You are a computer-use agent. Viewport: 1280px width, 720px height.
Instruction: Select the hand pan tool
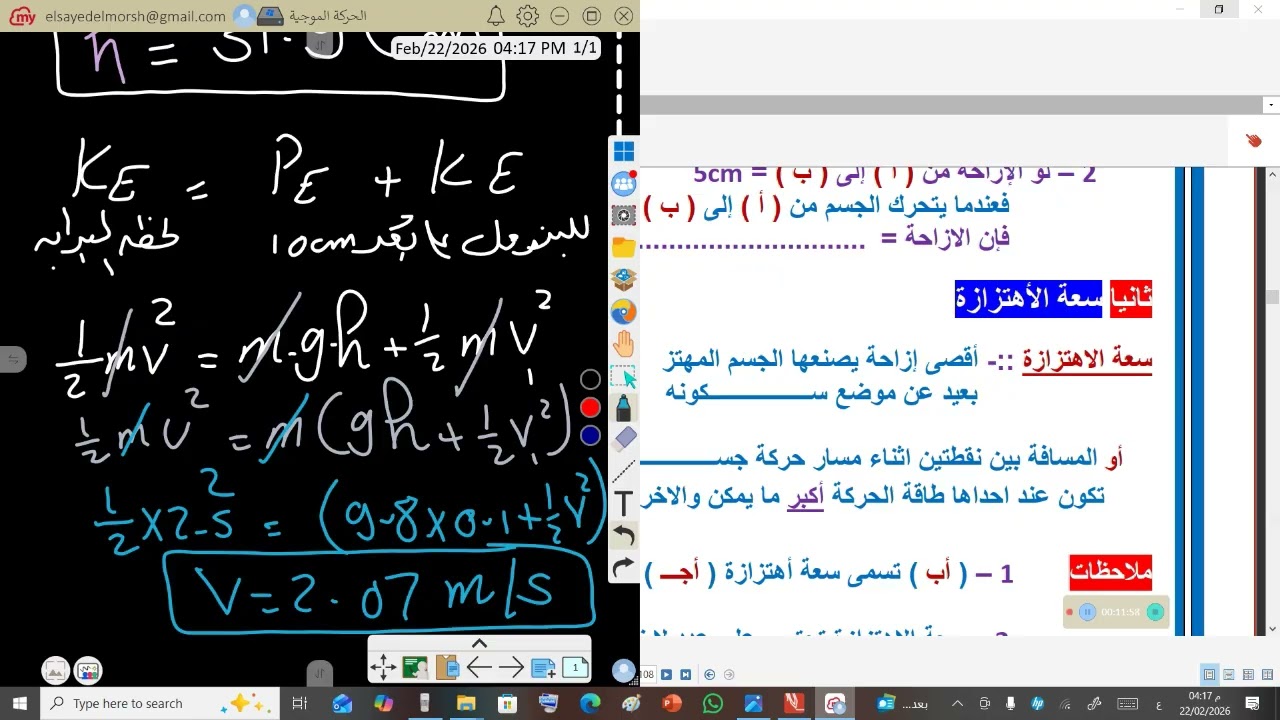[x=624, y=345]
